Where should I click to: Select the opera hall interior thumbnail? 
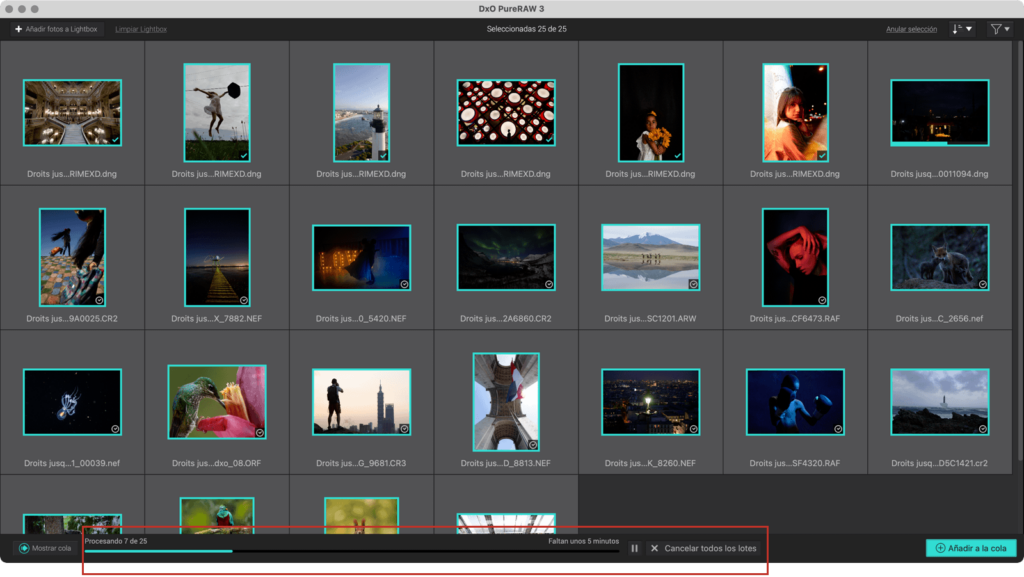pos(72,113)
